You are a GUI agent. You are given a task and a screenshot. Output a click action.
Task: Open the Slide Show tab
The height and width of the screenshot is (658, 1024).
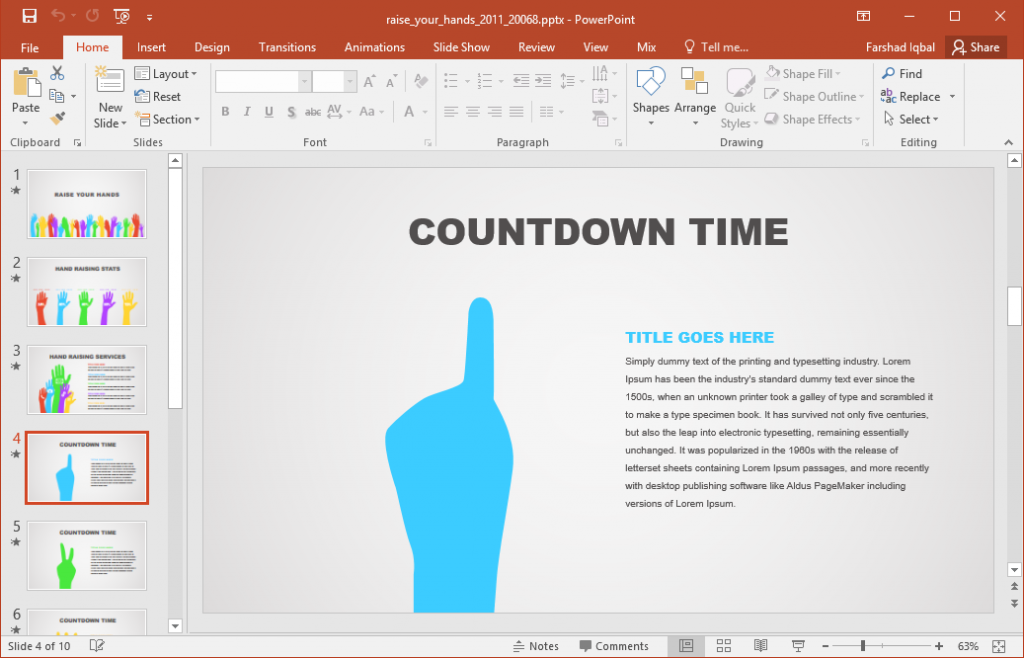(461, 47)
